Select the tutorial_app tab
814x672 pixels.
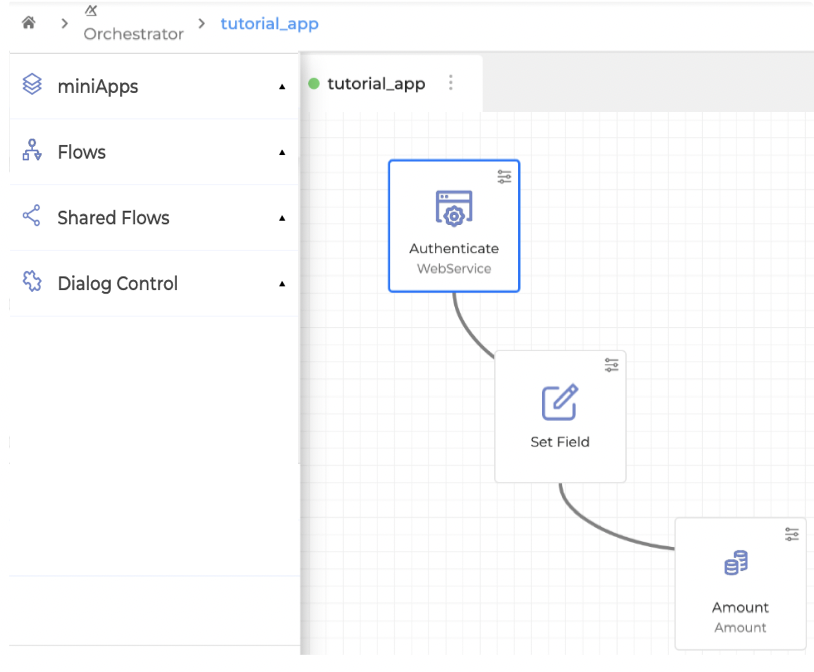pyautogui.click(x=375, y=84)
